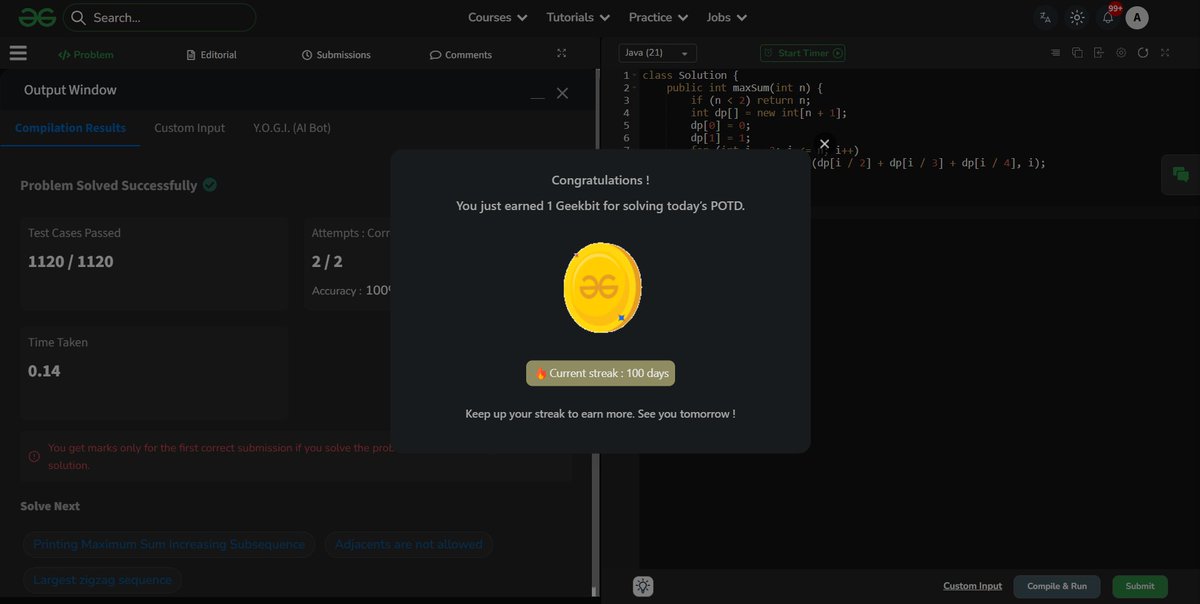Close the Output Window

pyautogui.click(x=562, y=93)
